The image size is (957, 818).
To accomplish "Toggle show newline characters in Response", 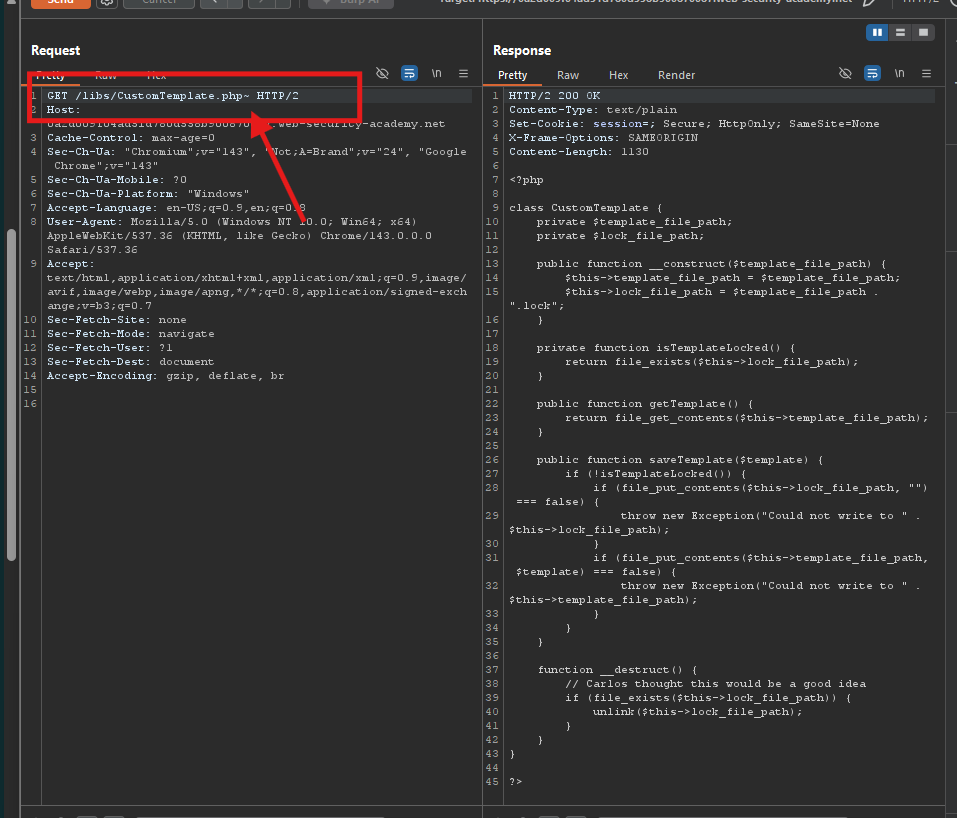I will click(899, 73).
